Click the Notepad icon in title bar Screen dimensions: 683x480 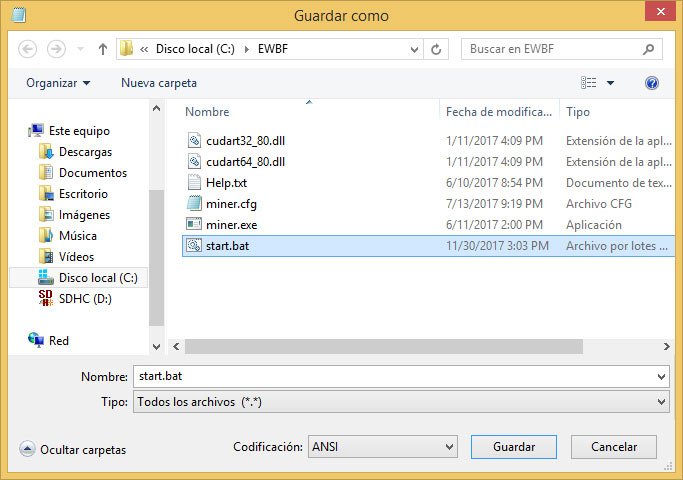tap(19, 15)
